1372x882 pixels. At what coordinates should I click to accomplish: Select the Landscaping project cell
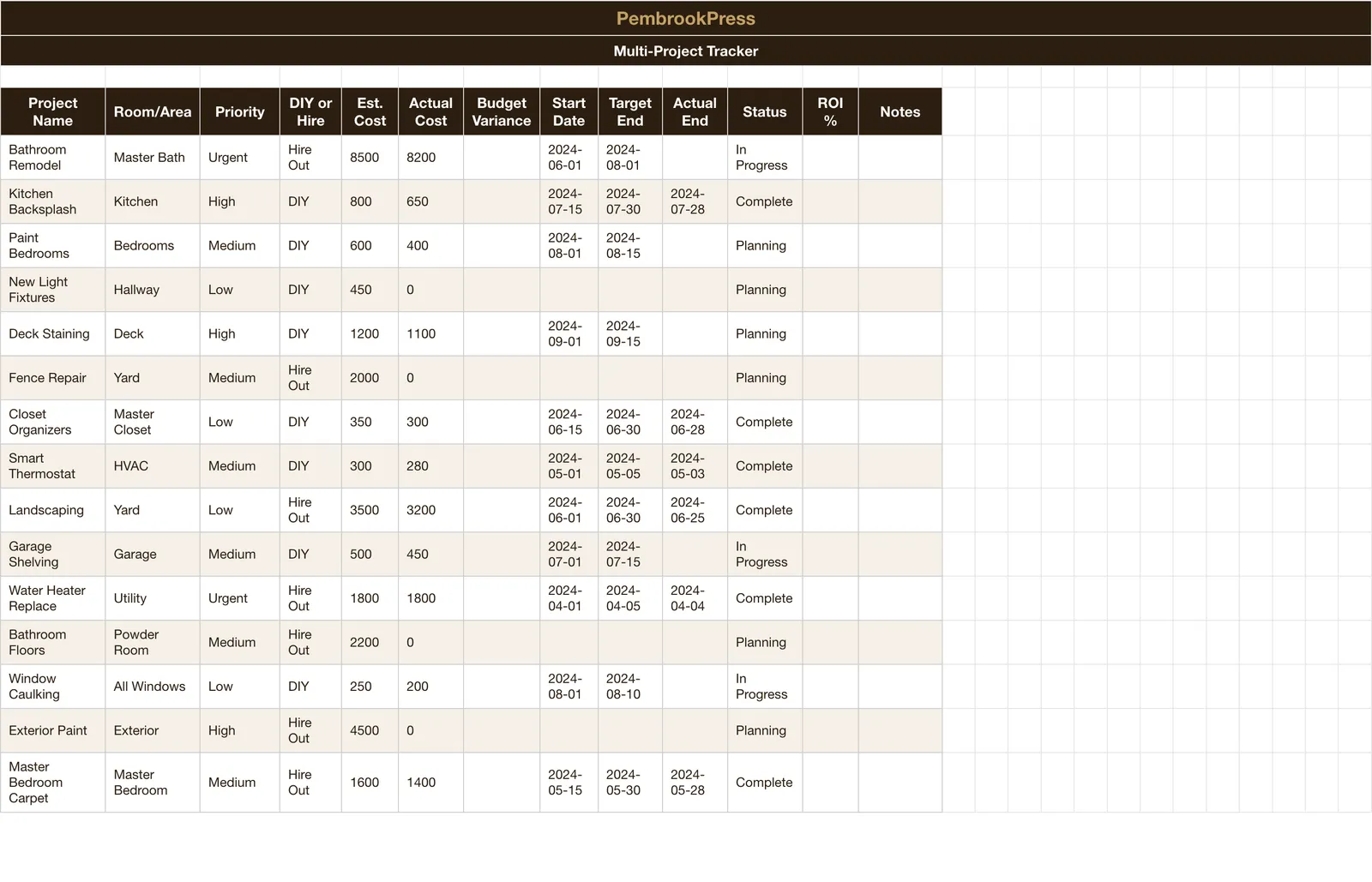(x=53, y=510)
